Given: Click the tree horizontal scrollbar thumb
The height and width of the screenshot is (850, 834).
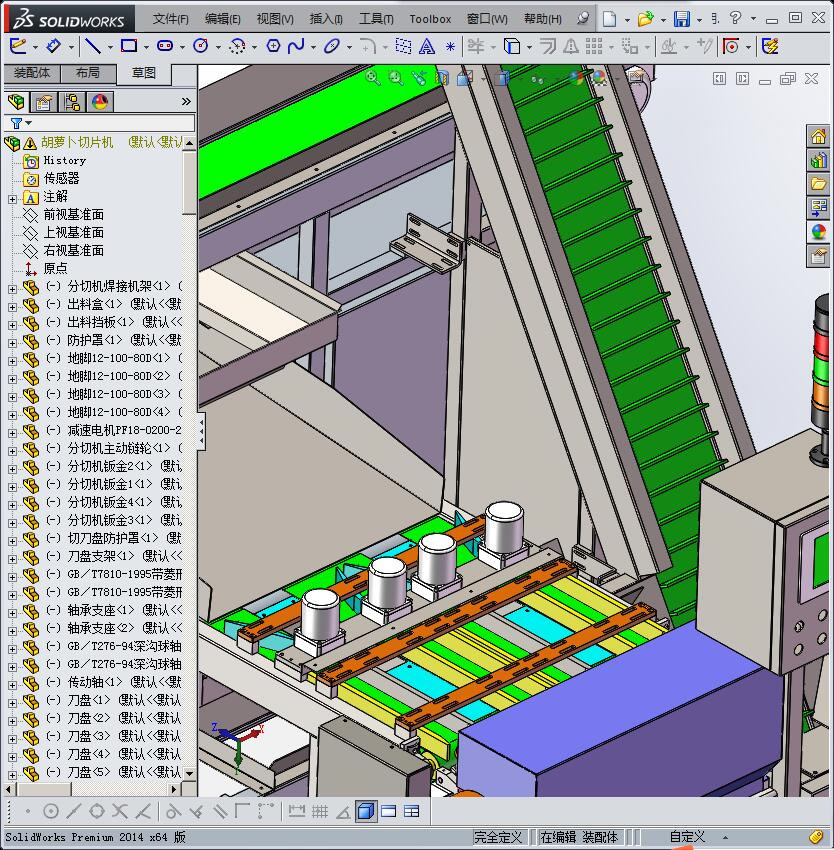Looking at the screenshot, I should click(42, 789).
